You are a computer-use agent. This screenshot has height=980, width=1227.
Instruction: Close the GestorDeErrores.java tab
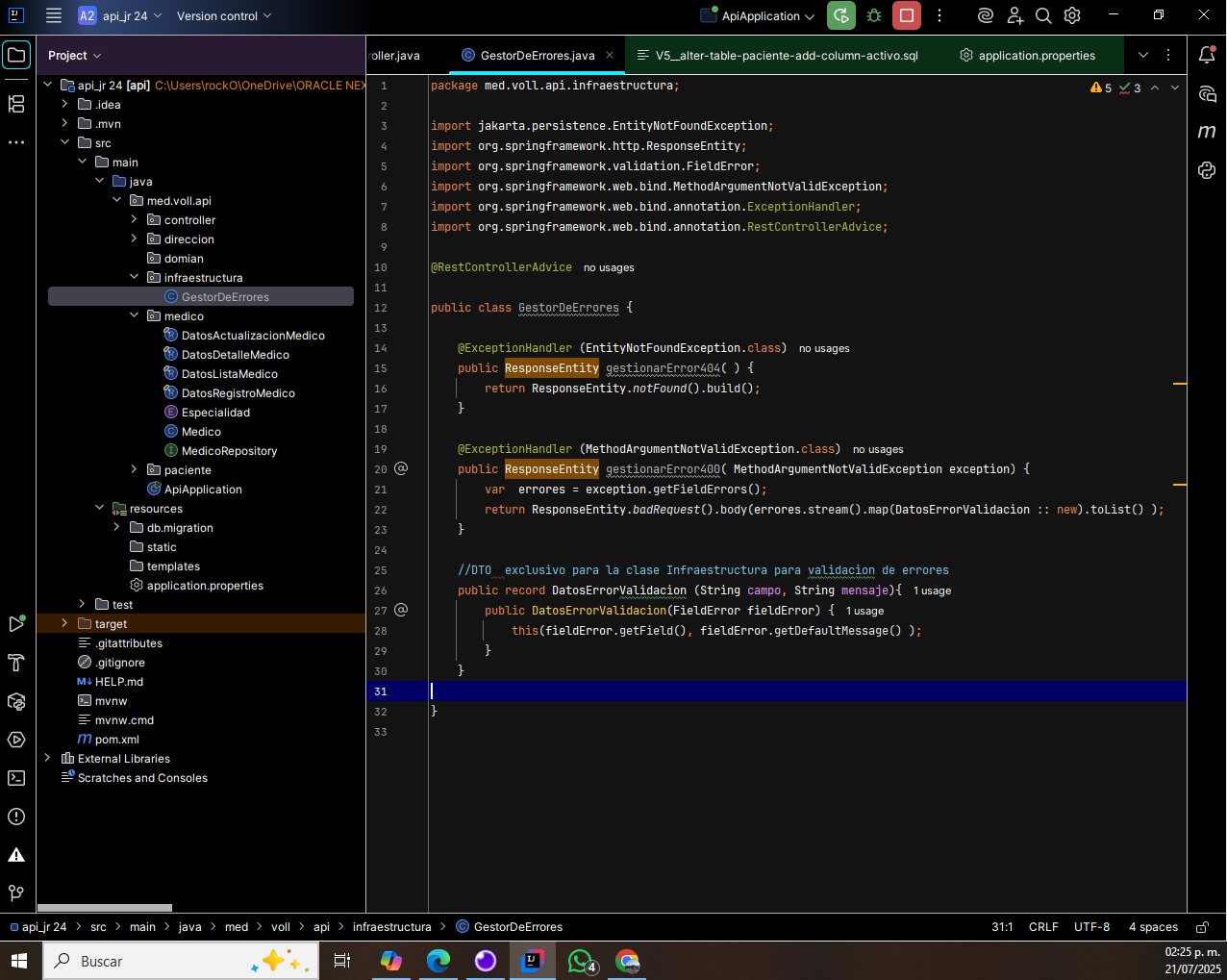click(x=610, y=55)
